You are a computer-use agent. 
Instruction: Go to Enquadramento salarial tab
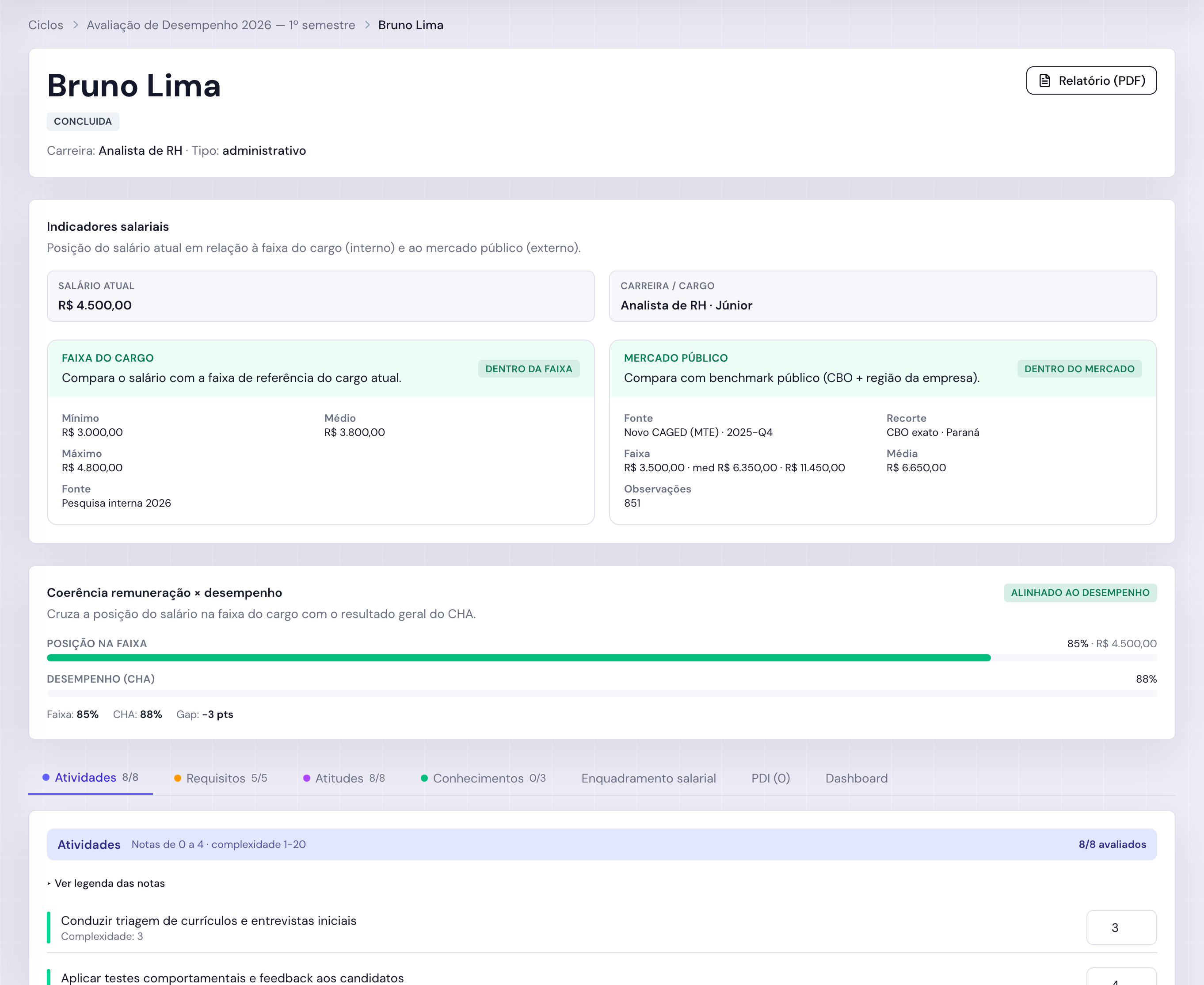[x=649, y=779]
